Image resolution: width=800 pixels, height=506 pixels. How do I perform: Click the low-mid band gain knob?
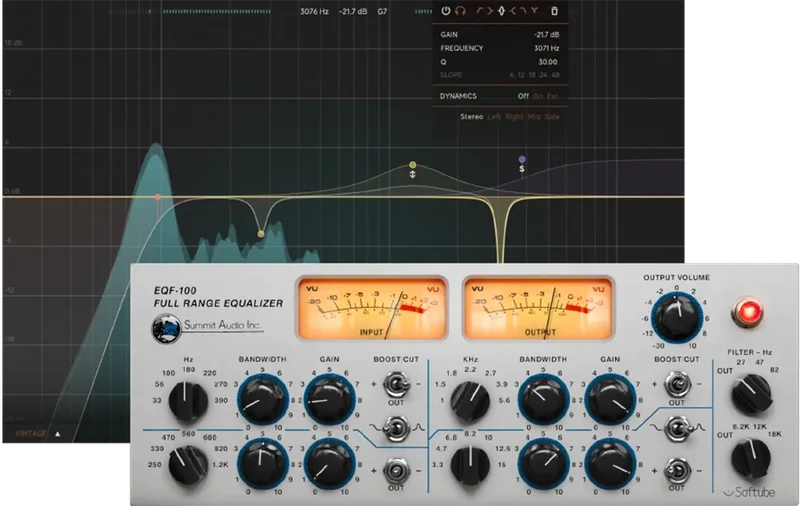[329, 464]
